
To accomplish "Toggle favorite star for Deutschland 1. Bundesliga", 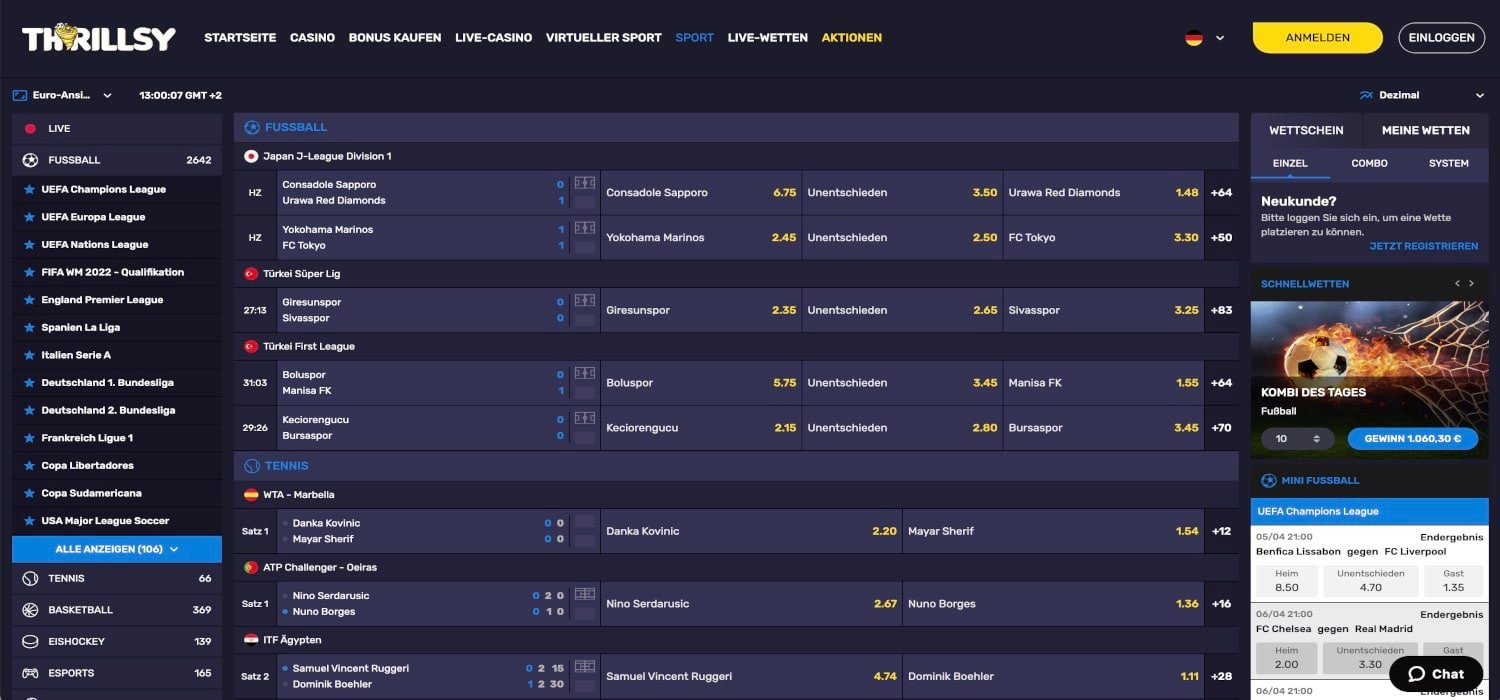I will 29,383.
